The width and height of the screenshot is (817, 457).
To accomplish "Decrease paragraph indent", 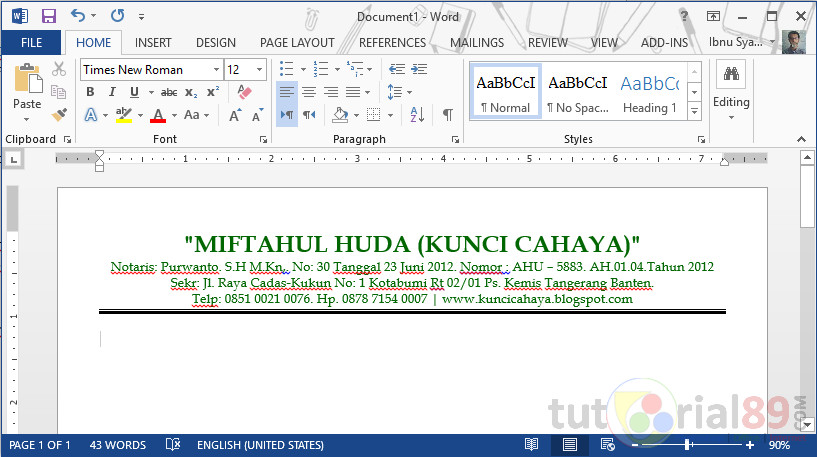I will pyautogui.click(x=397, y=69).
